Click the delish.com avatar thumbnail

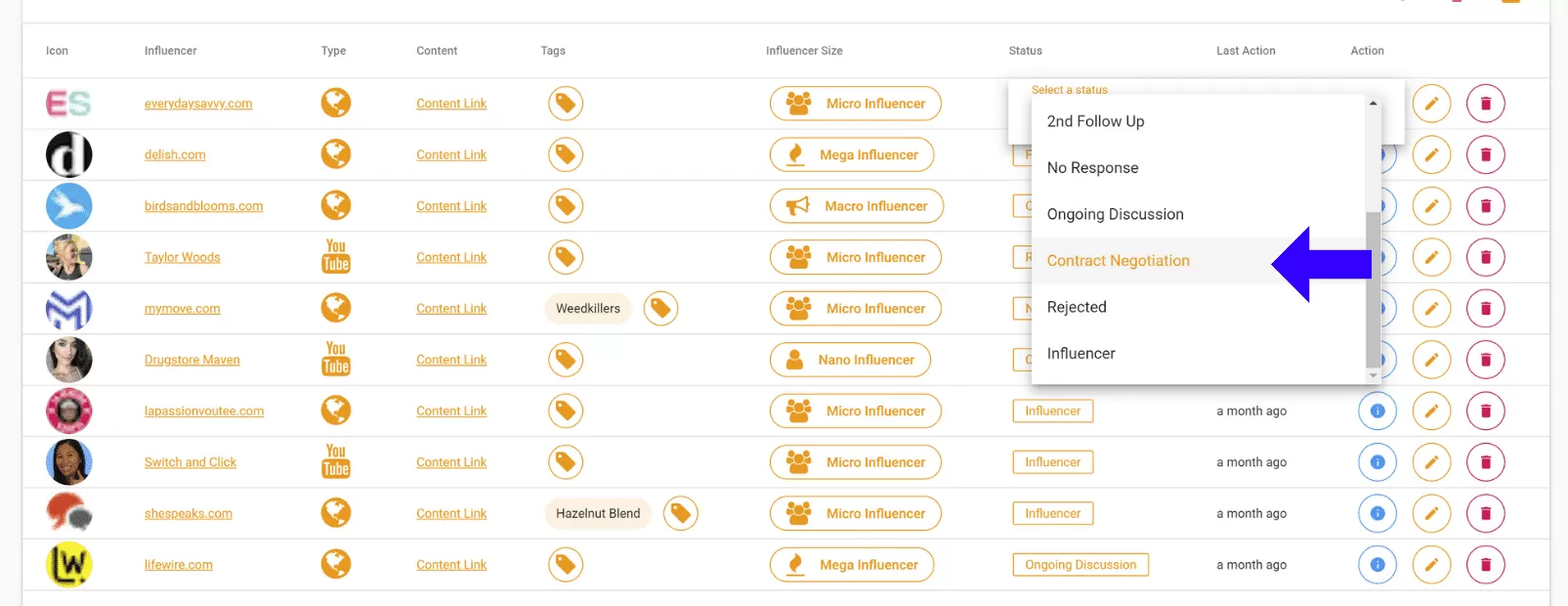click(x=69, y=154)
